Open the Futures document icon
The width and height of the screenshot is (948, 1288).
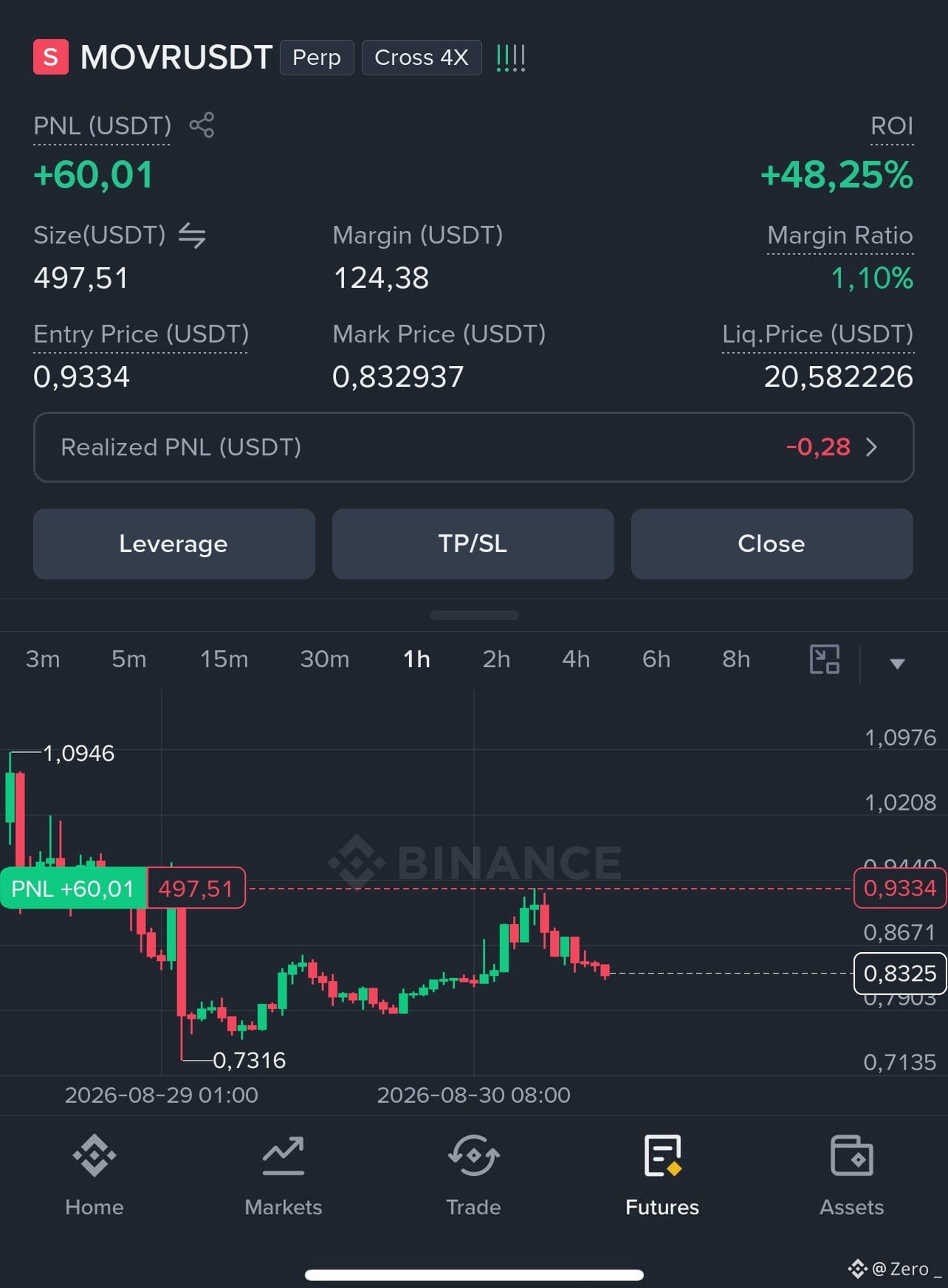pyautogui.click(x=662, y=1156)
